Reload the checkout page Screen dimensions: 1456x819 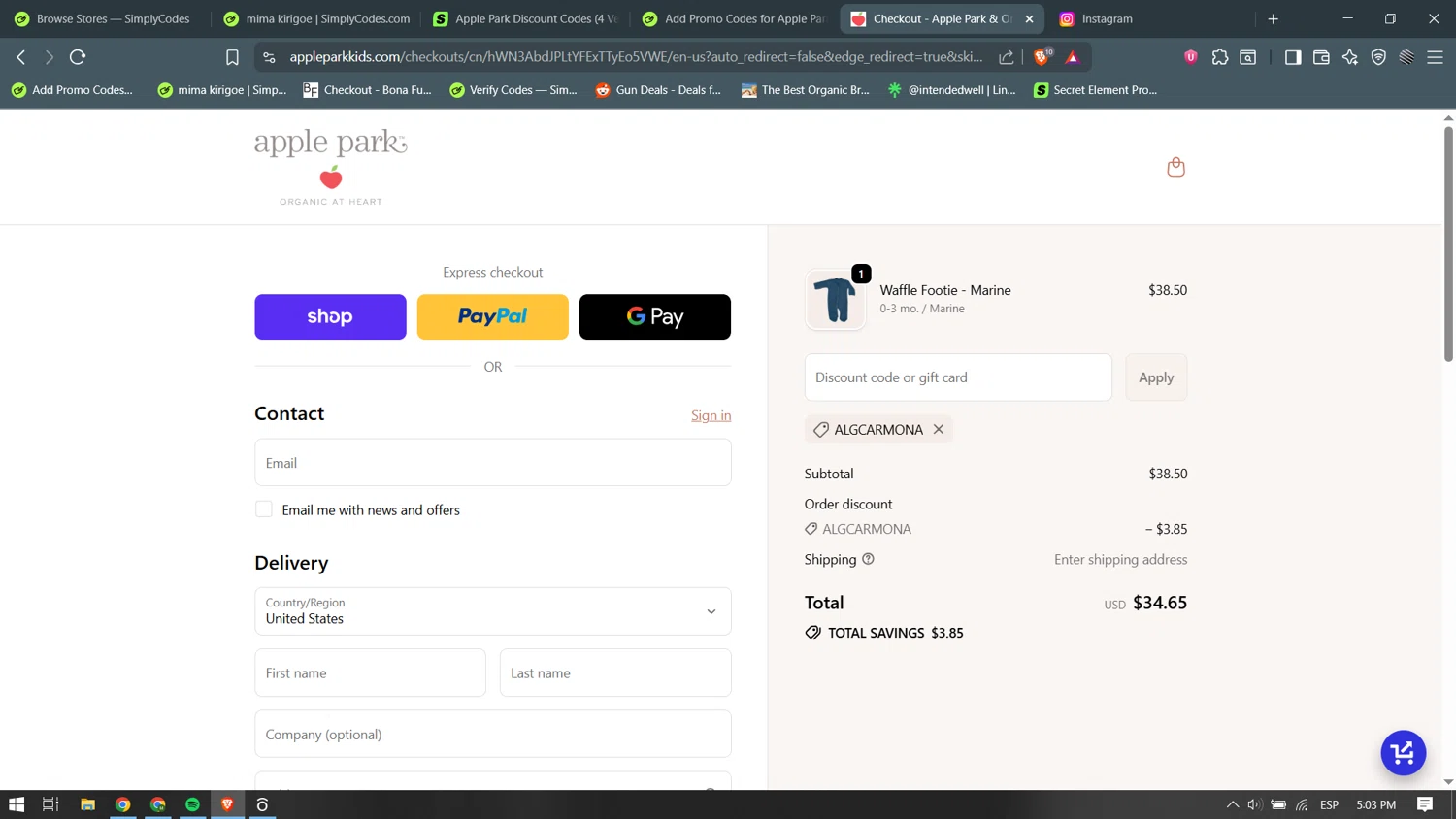coord(78,57)
